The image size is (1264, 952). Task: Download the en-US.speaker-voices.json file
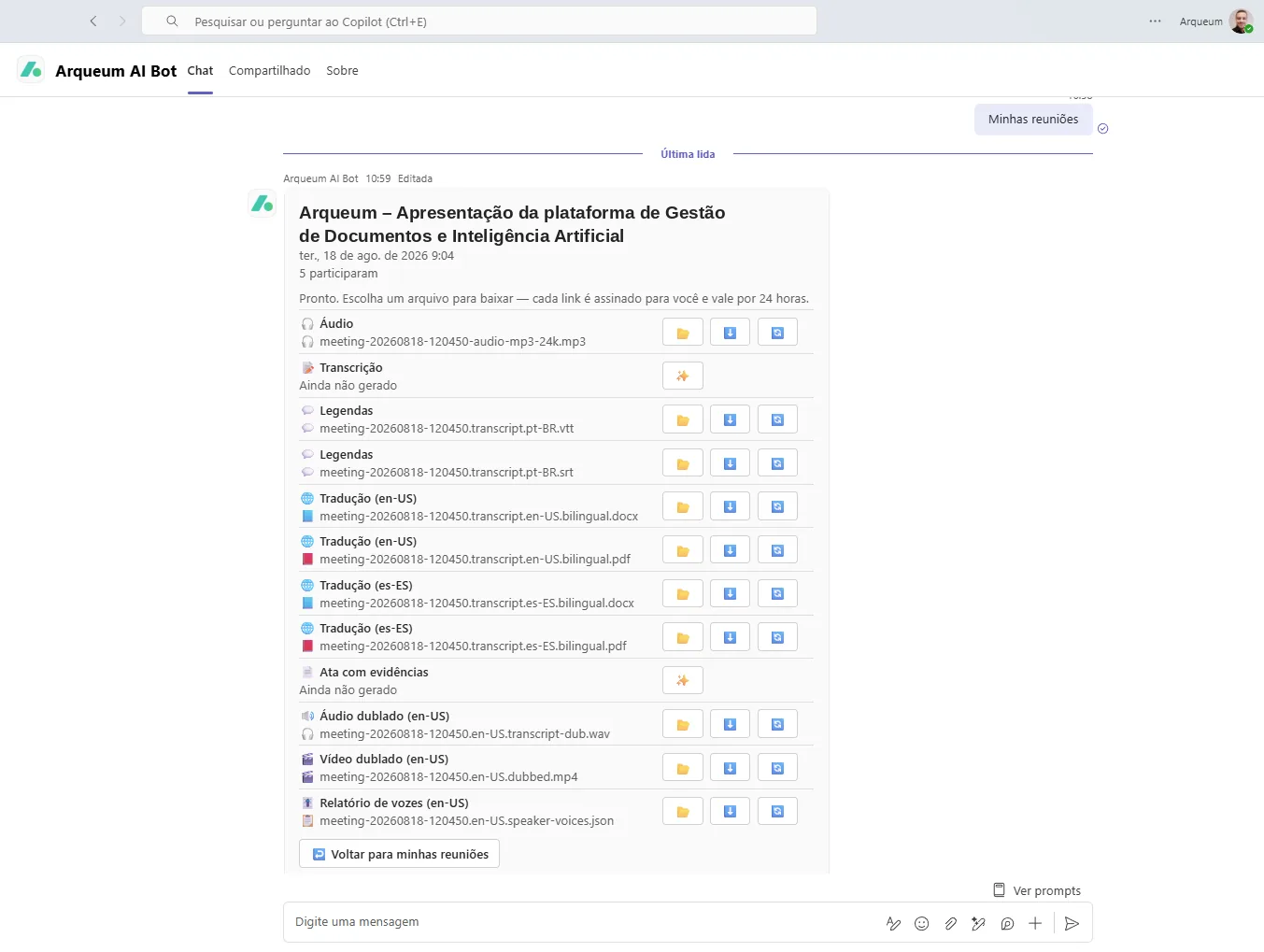click(x=730, y=811)
